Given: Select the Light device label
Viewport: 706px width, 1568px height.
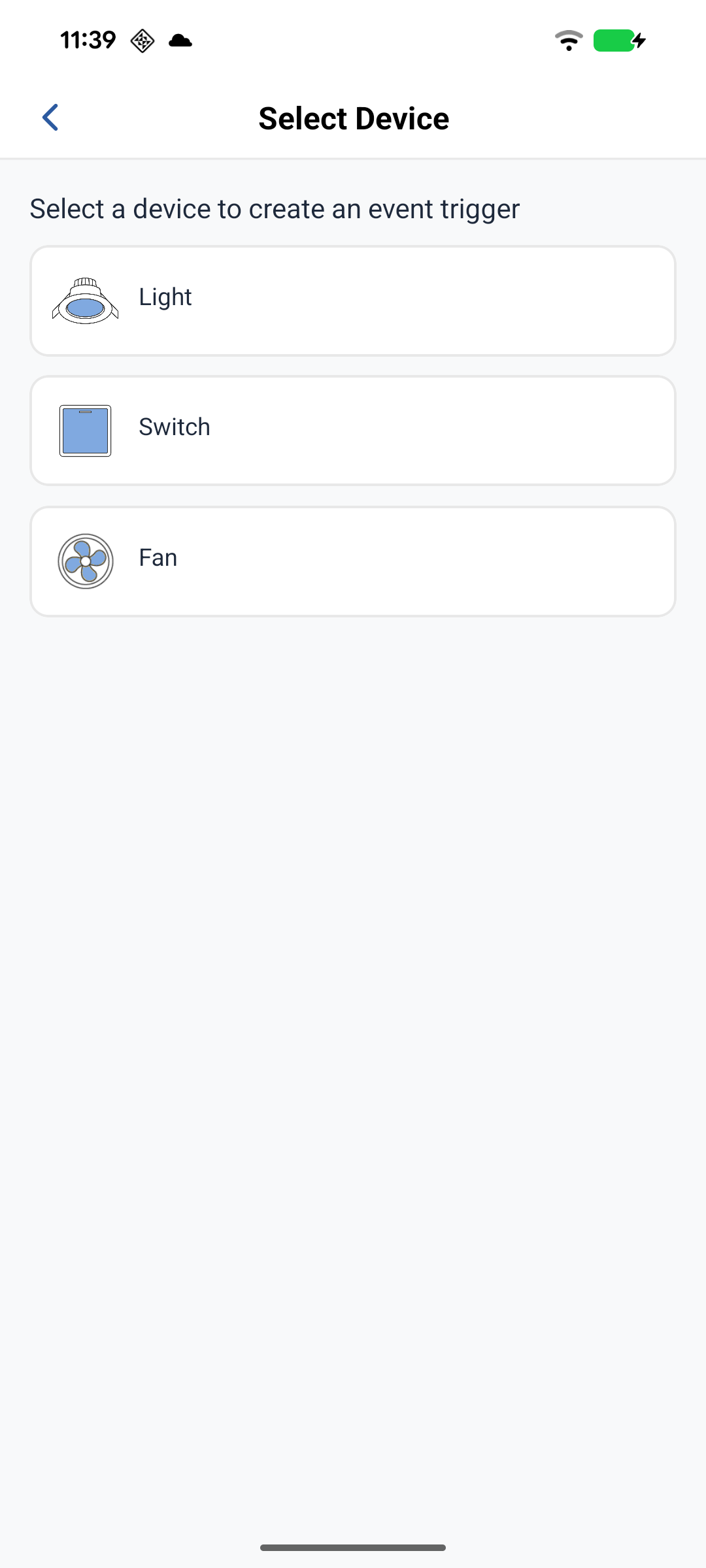Looking at the screenshot, I should click(165, 297).
